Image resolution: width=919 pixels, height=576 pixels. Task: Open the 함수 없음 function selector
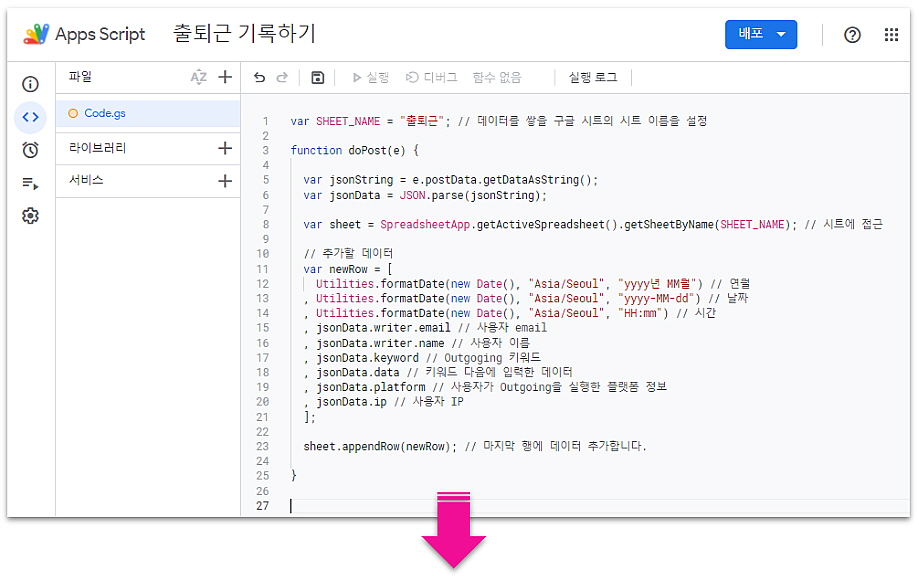click(497, 78)
